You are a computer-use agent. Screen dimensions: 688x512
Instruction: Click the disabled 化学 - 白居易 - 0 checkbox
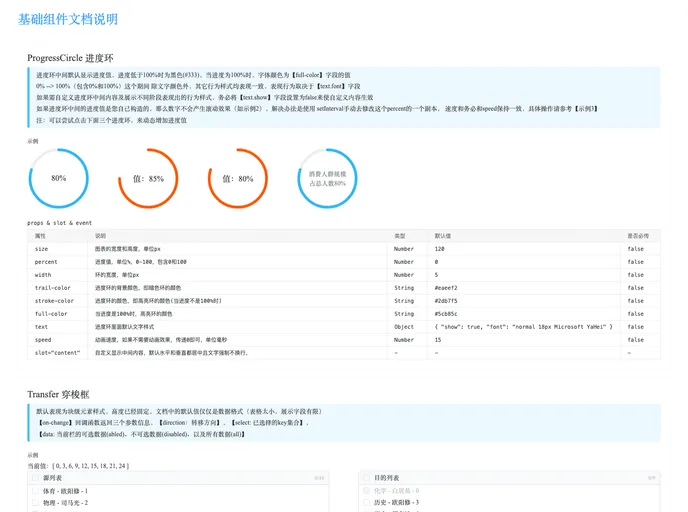pyautogui.click(x=366, y=491)
